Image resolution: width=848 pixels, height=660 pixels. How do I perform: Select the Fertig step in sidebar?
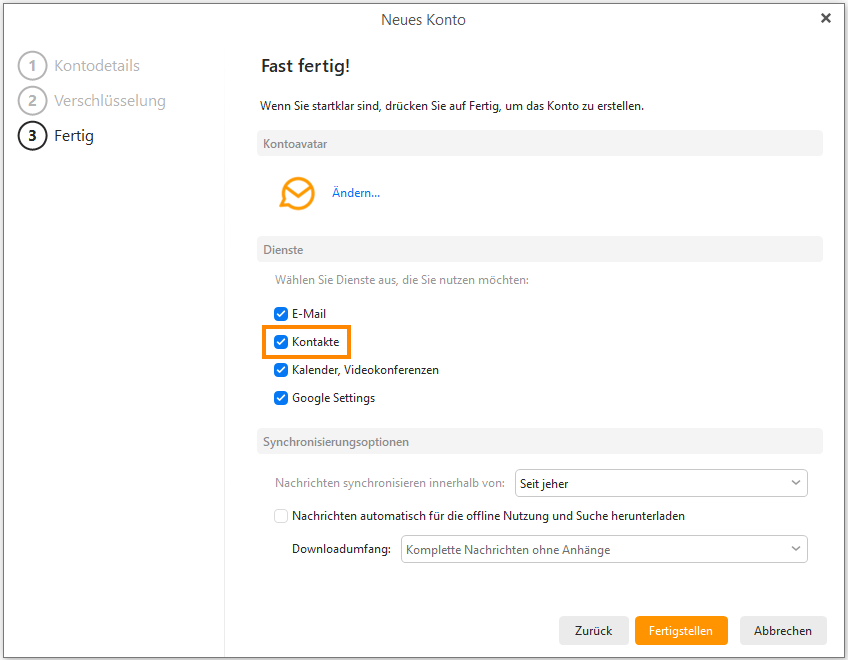(x=74, y=136)
